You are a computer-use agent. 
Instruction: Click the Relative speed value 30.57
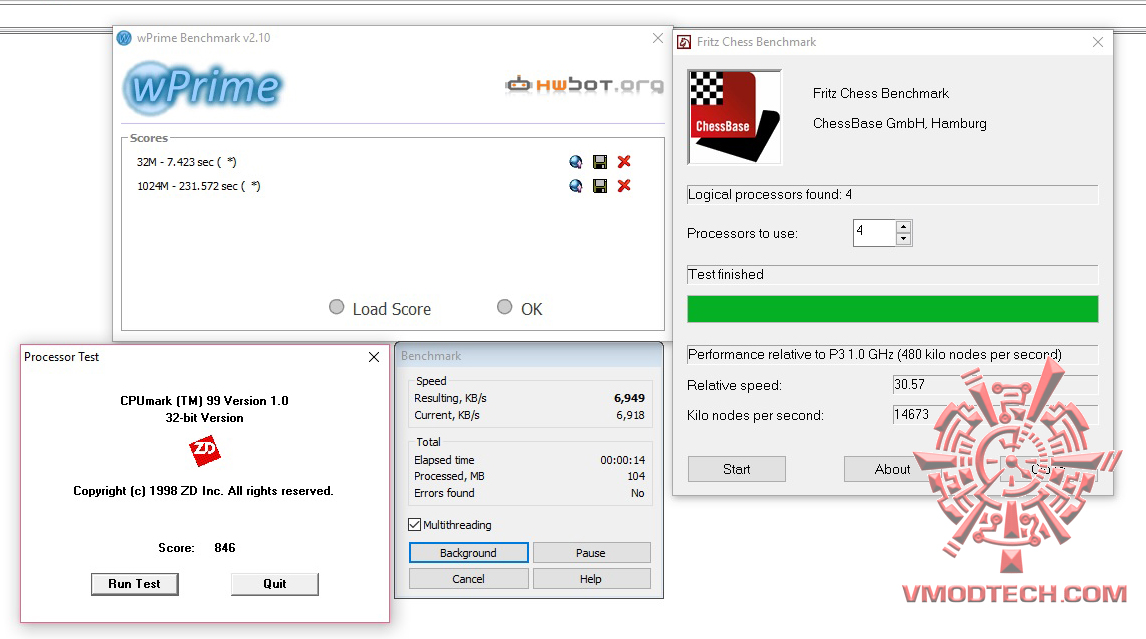tap(909, 385)
